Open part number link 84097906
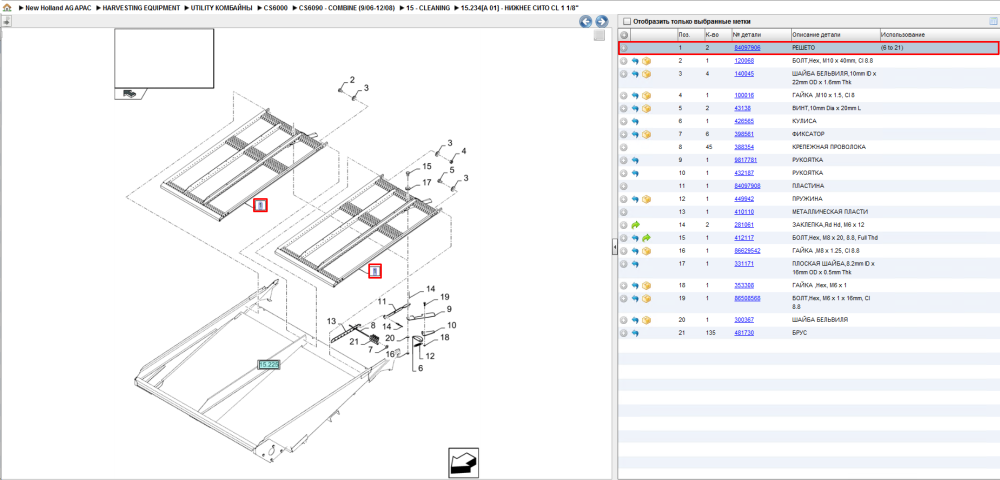 (747, 48)
